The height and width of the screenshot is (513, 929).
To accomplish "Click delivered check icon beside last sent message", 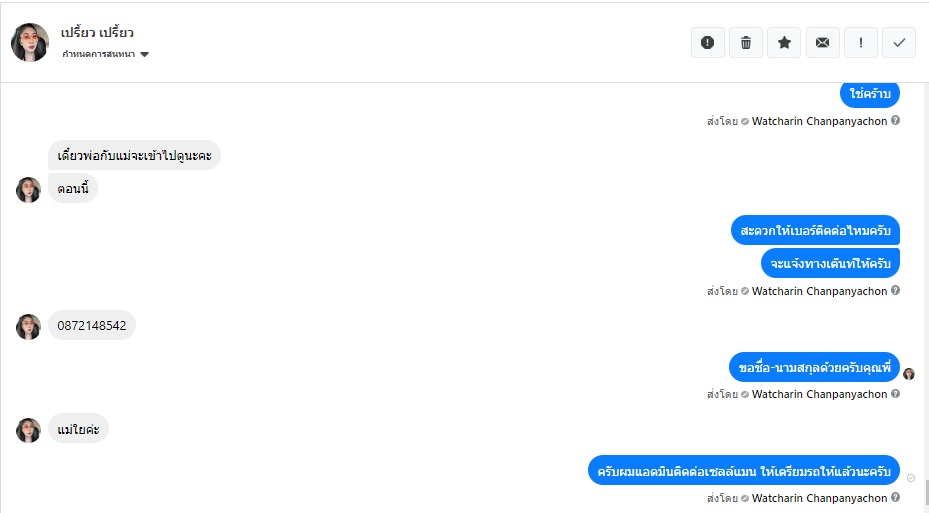I will click(x=910, y=479).
